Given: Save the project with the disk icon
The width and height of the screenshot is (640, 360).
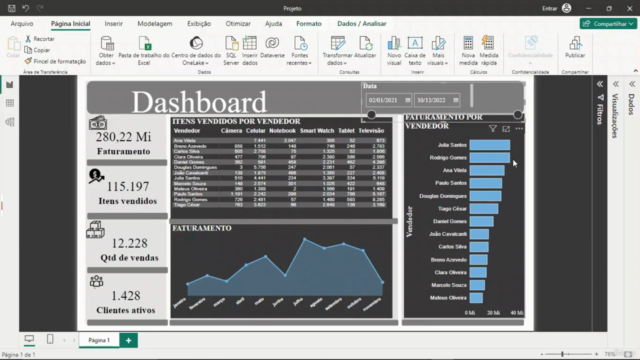Looking at the screenshot, I should pos(11,8).
